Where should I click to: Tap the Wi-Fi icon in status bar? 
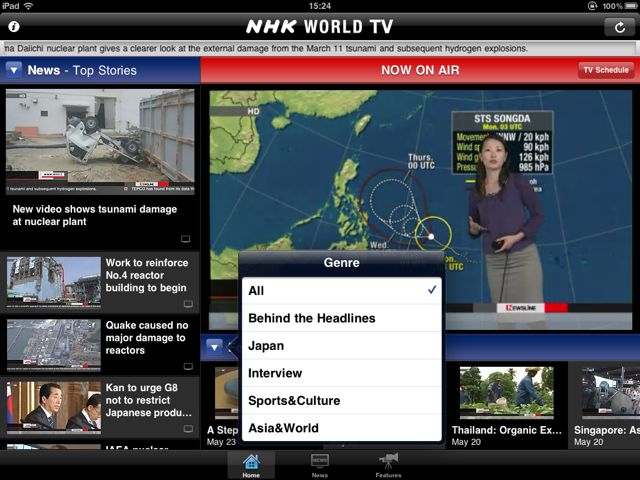coord(28,6)
